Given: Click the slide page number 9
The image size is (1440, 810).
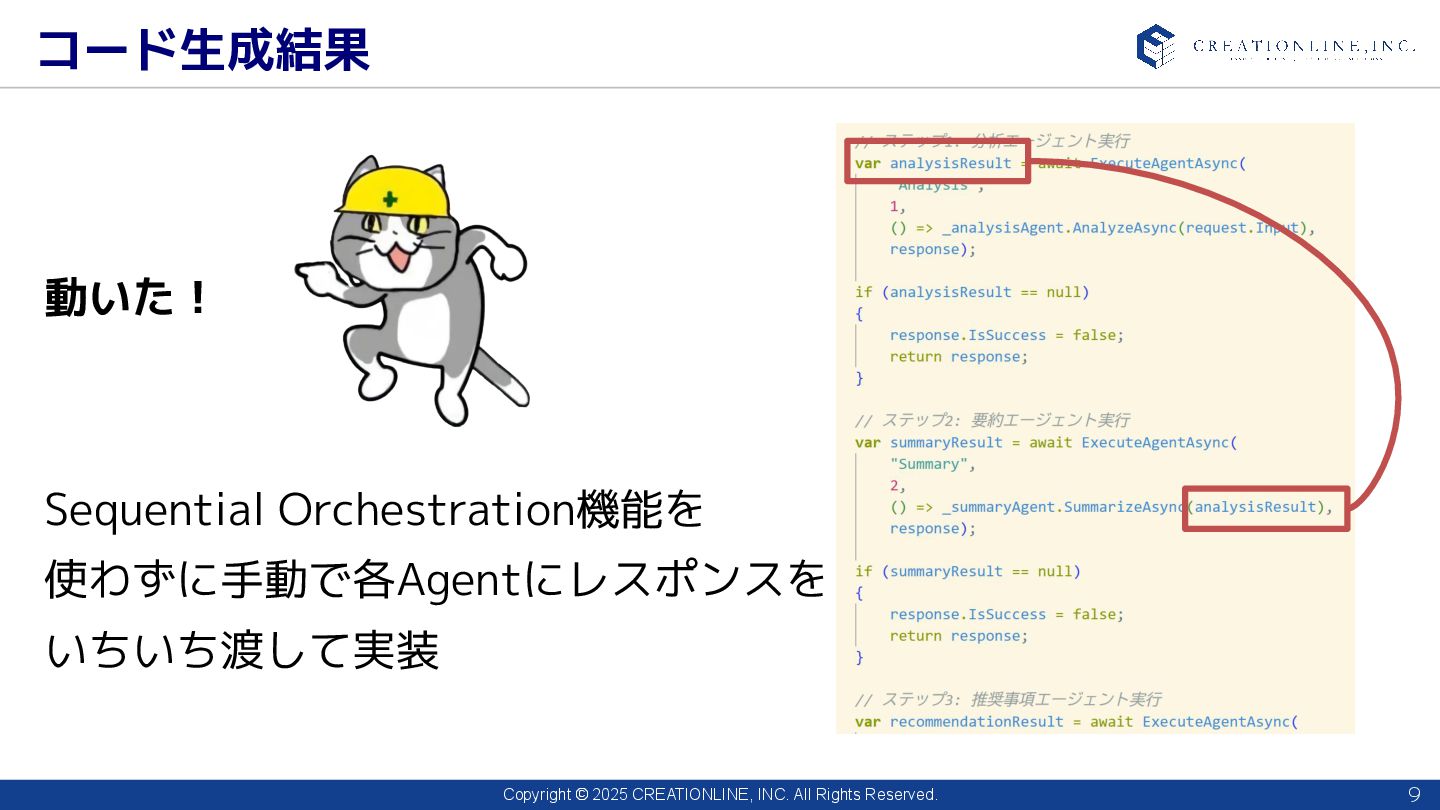Looking at the screenshot, I should pos(1414,795).
